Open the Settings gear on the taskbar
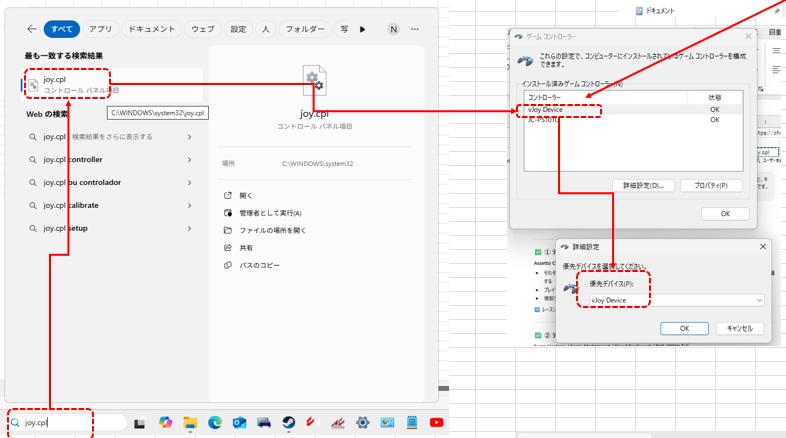 362,423
